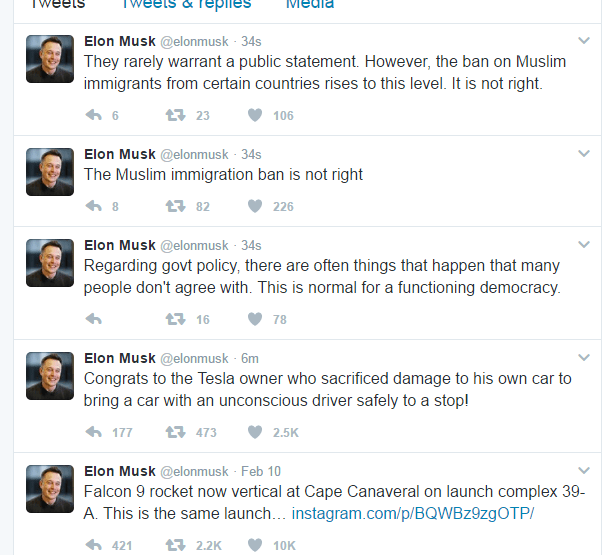602x555 pixels.
Task: Reply to the 'They rarely warrant' tweet
Action: click(x=93, y=115)
